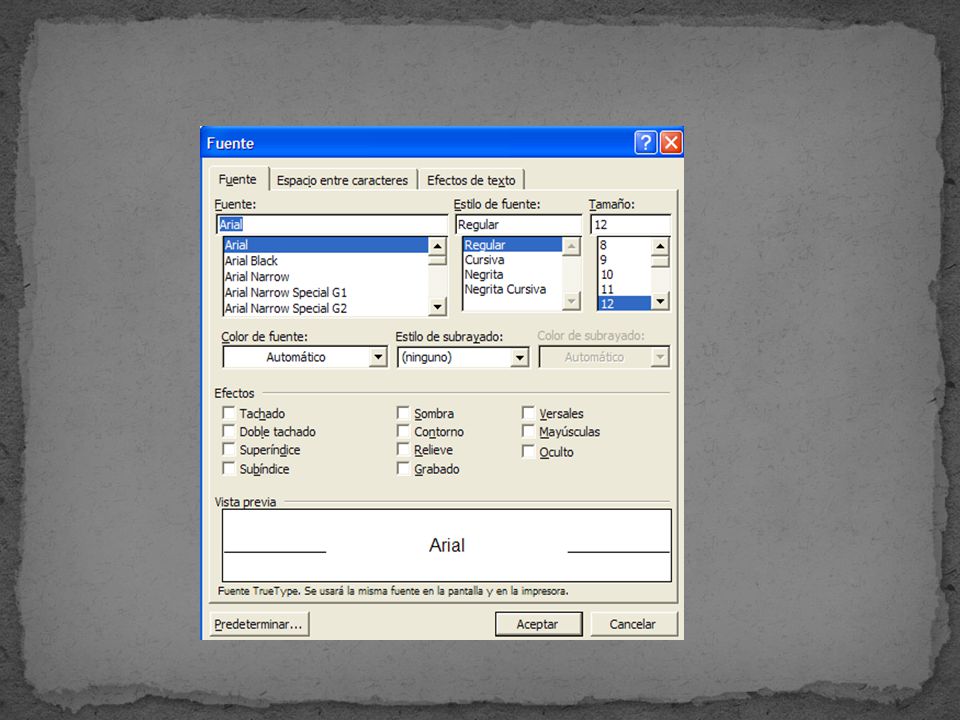The height and width of the screenshot is (720, 960).
Task: Select Regular font style
Action: pyautogui.click(x=512, y=245)
